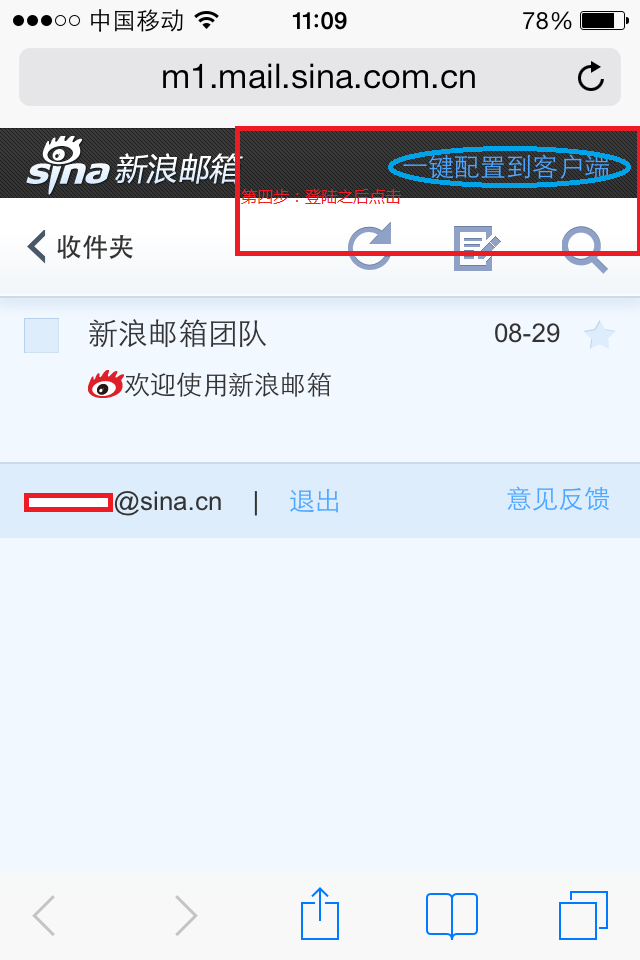640x960 pixels.
Task: Expand the 收件夹 folder back chevron
Action: click(x=37, y=247)
